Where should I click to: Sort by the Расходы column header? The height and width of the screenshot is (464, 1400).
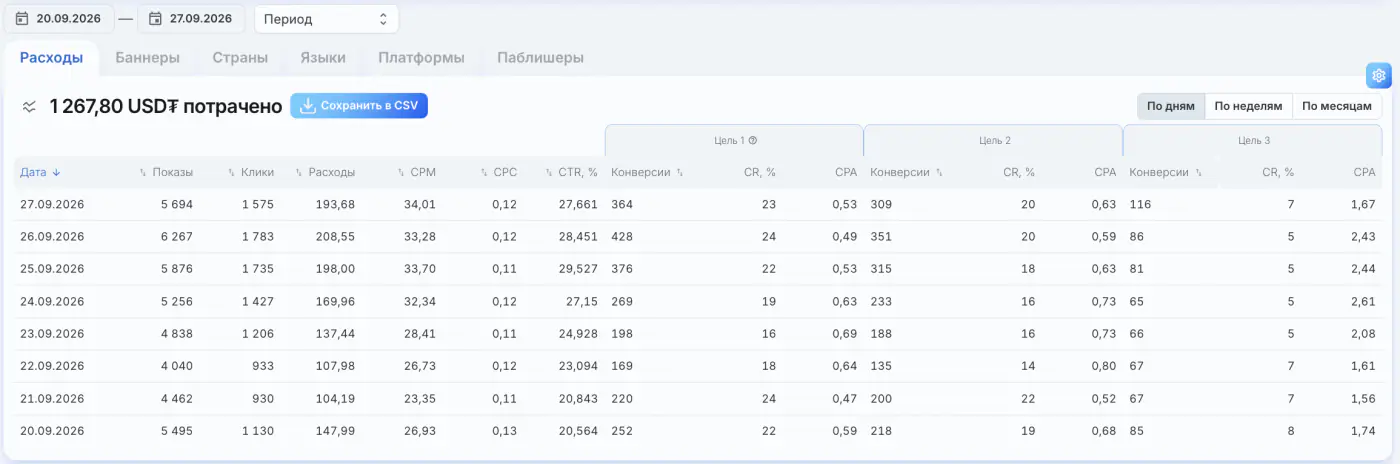[x=325, y=173]
